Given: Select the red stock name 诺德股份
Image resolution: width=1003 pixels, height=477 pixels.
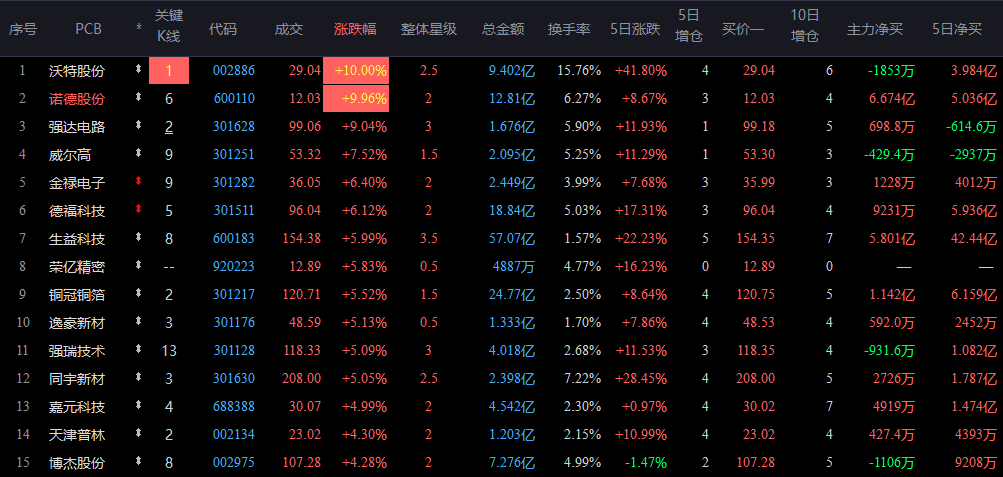Looking at the screenshot, I should click(x=77, y=99).
